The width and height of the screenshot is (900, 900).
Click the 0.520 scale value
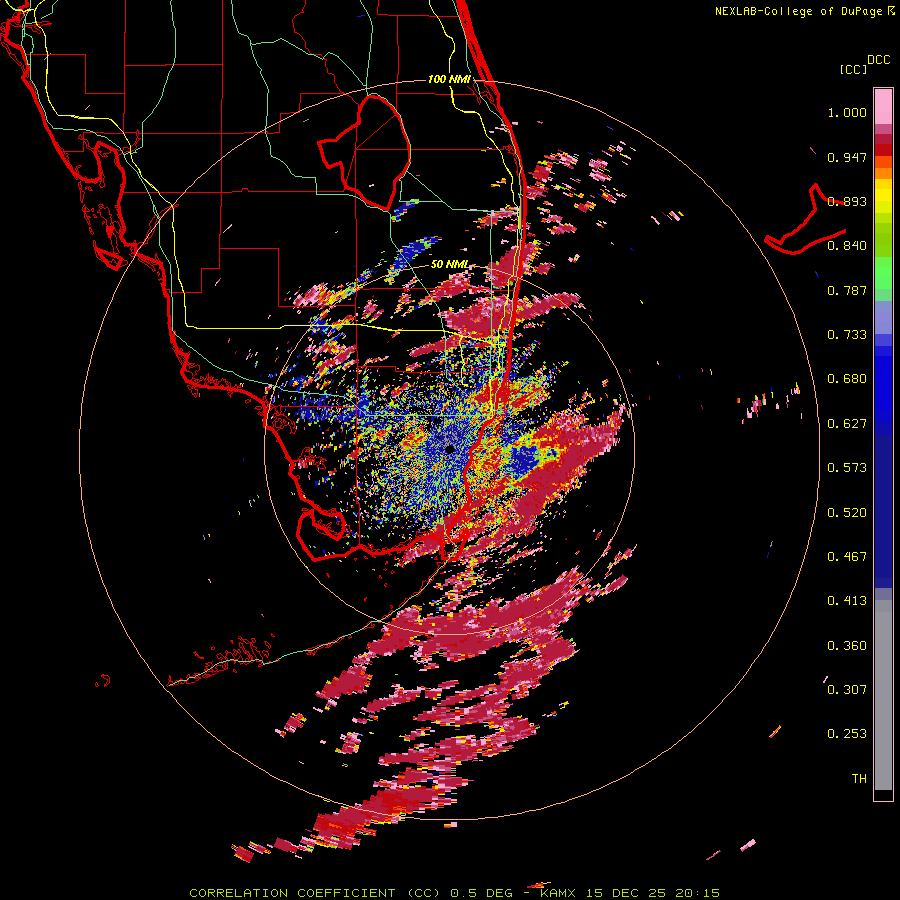[847, 513]
